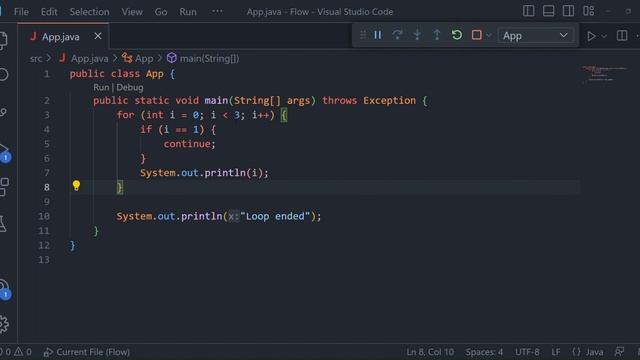The width and height of the screenshot is (640, 360).
Task: Click the debug Step Into icon
Action: pos(417,35)
